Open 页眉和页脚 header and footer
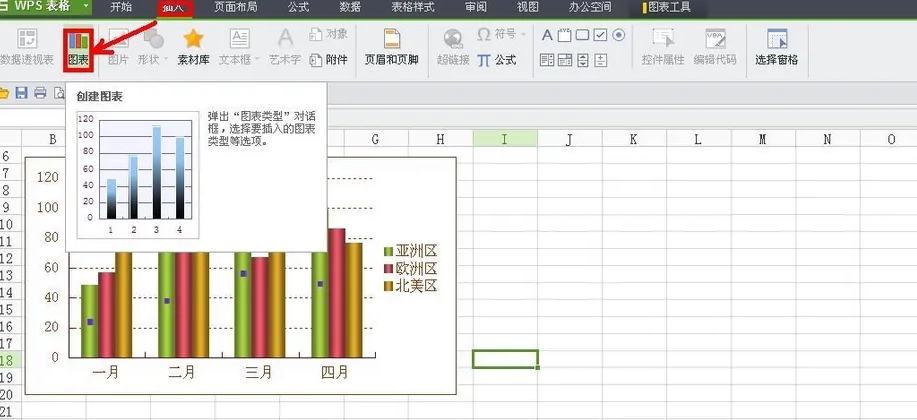The height and width of the screenshot is (420, 917). tap(392, 48)
